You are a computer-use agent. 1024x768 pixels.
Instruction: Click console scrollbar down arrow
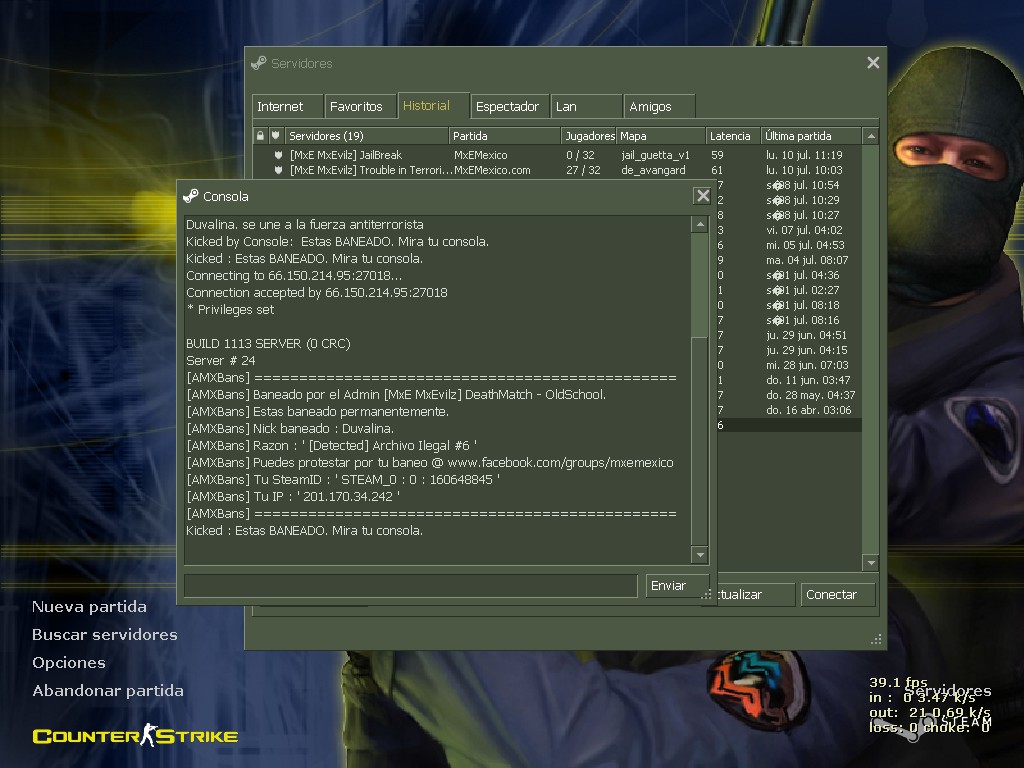(x=699, y=555)
